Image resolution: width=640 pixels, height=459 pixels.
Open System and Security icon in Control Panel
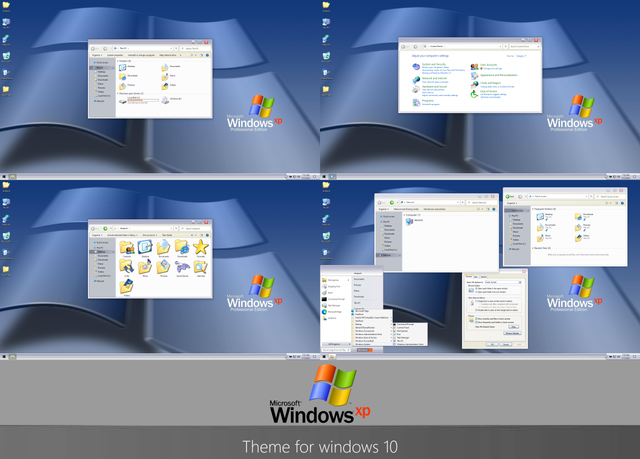(x=416, y=67)
